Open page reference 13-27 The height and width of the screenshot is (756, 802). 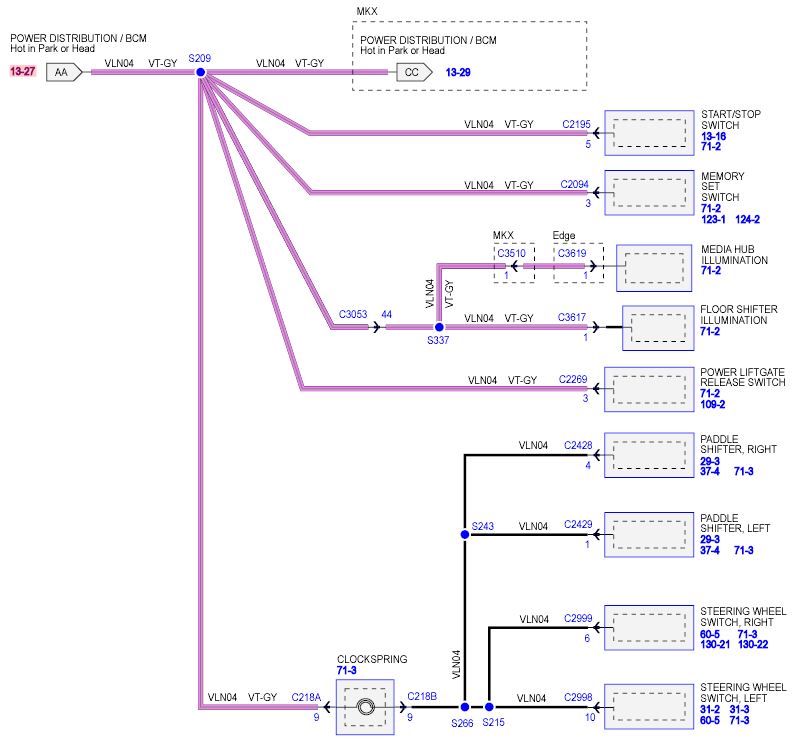click(23, 72)
